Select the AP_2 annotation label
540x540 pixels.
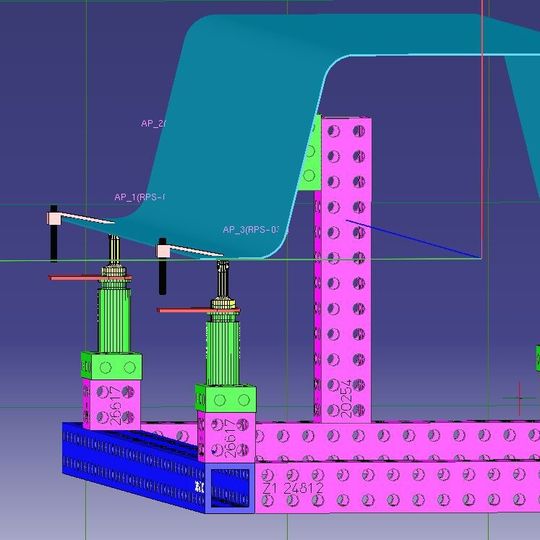click(154, 124)
